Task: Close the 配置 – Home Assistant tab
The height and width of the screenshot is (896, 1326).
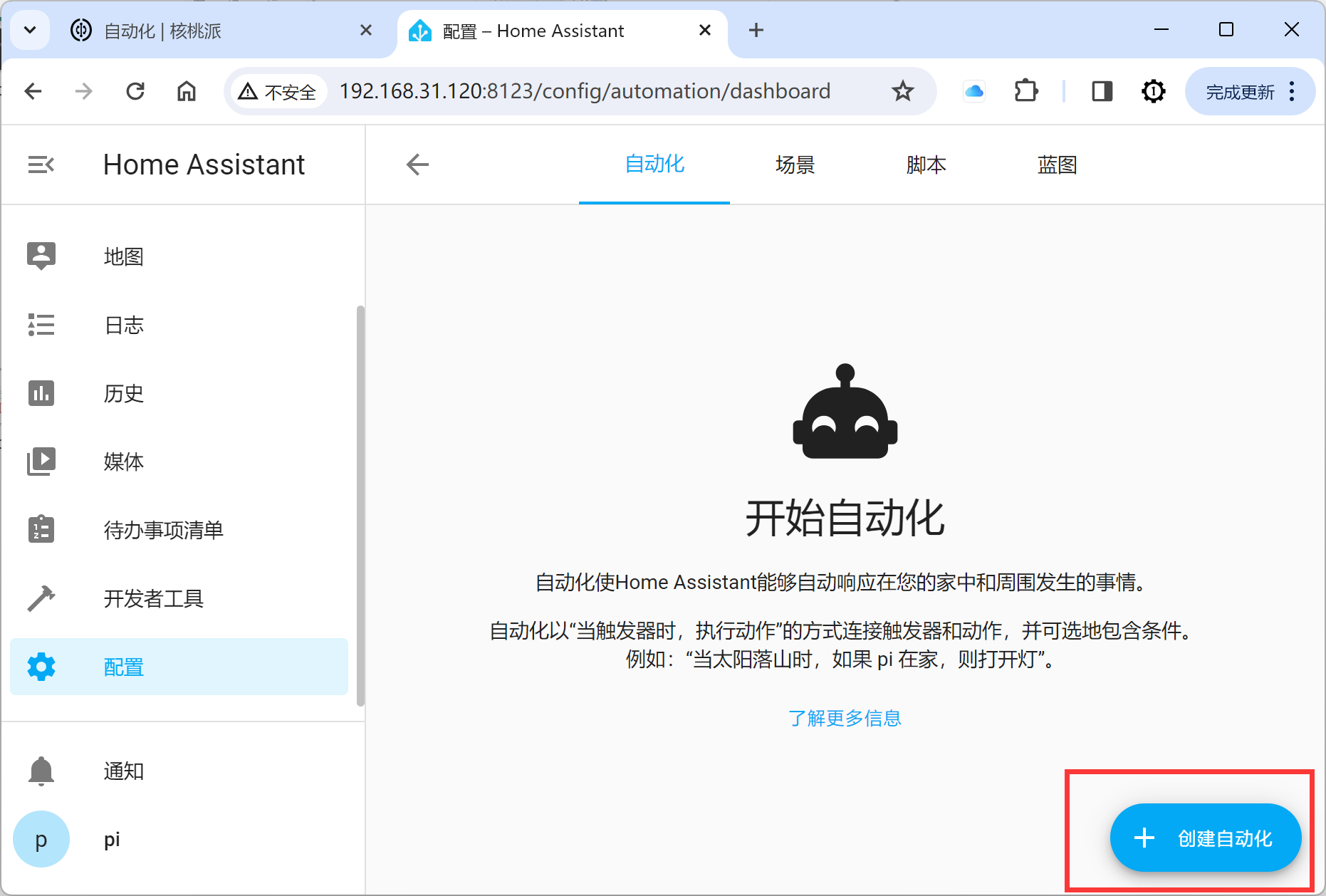Action: pos(705,30)
